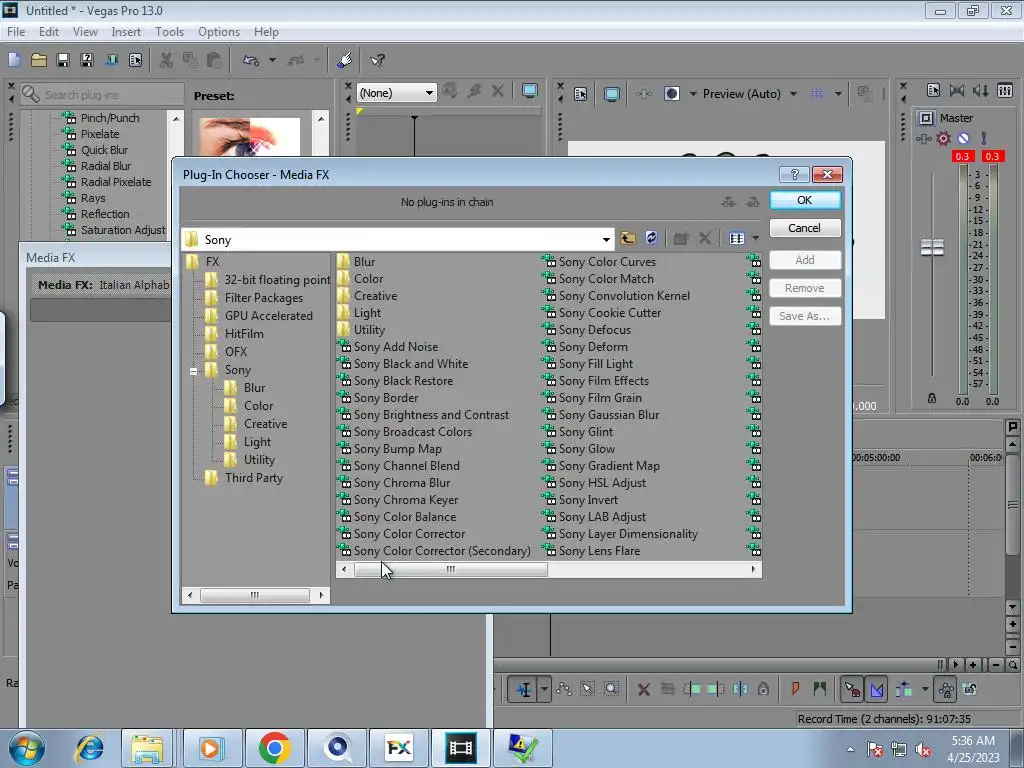
Task: Click the Dim output speaker icon
Action: click(x=980, y=90)
